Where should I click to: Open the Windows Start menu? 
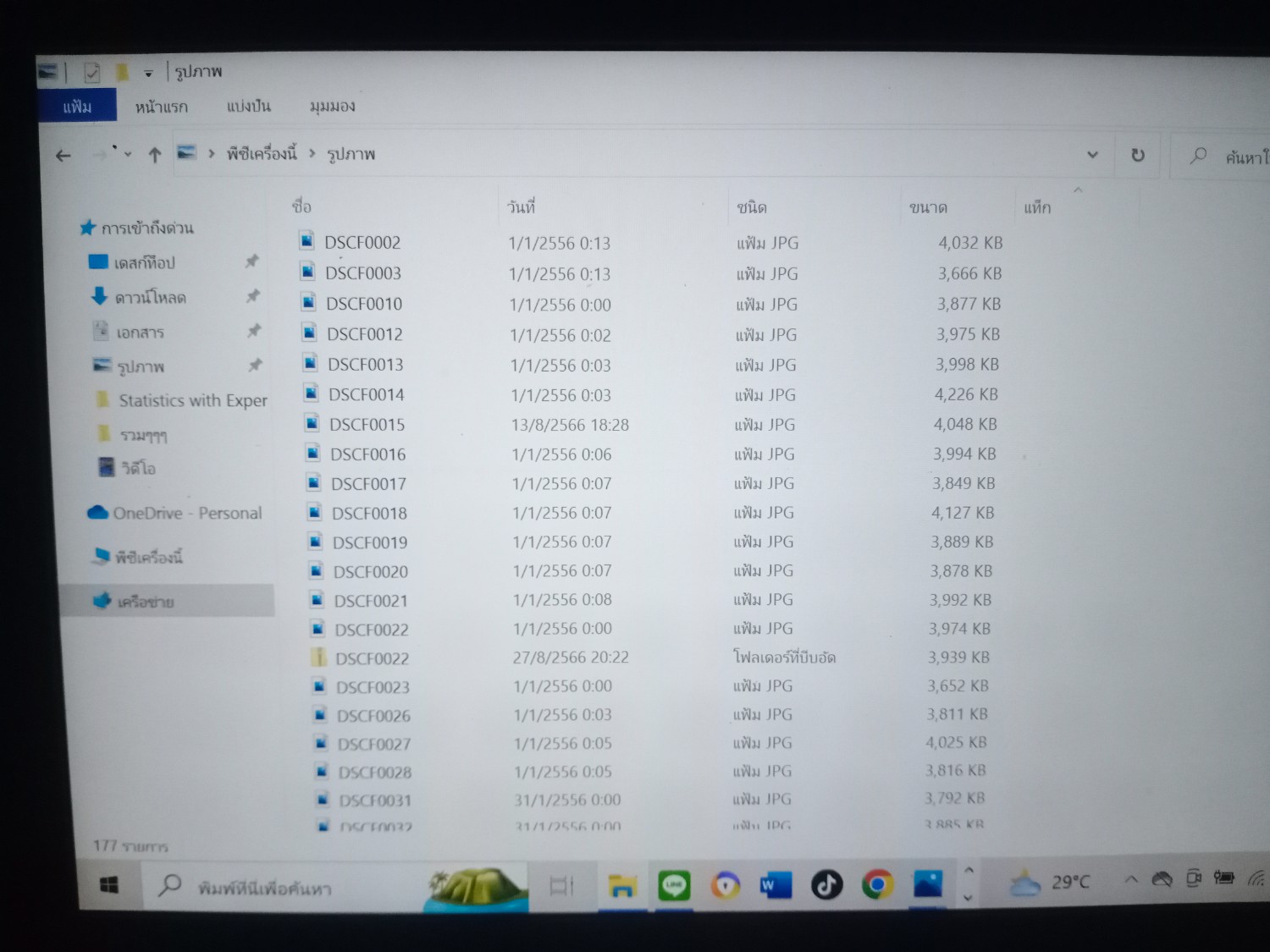(109, 885)
